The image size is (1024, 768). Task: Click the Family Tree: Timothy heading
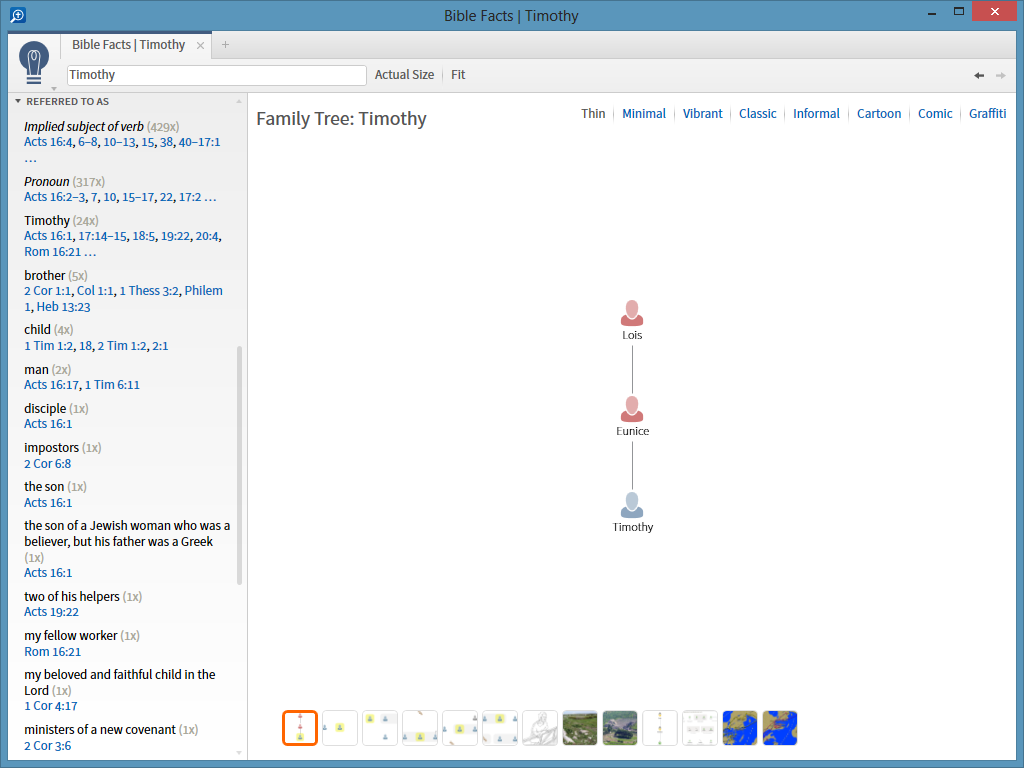click(341, 119)
